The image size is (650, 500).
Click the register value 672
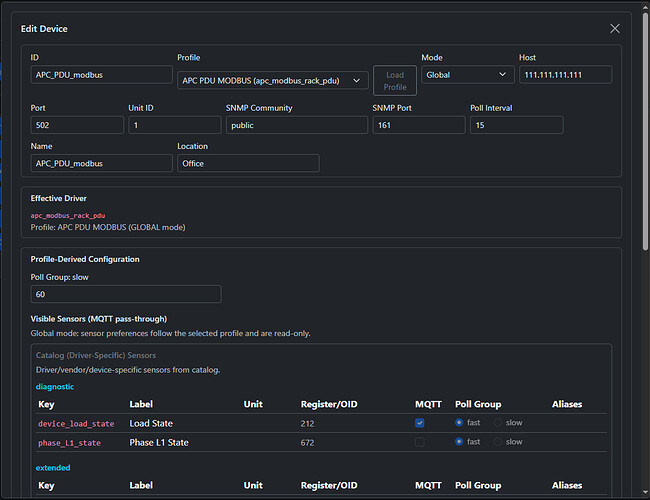coord(307,443)
